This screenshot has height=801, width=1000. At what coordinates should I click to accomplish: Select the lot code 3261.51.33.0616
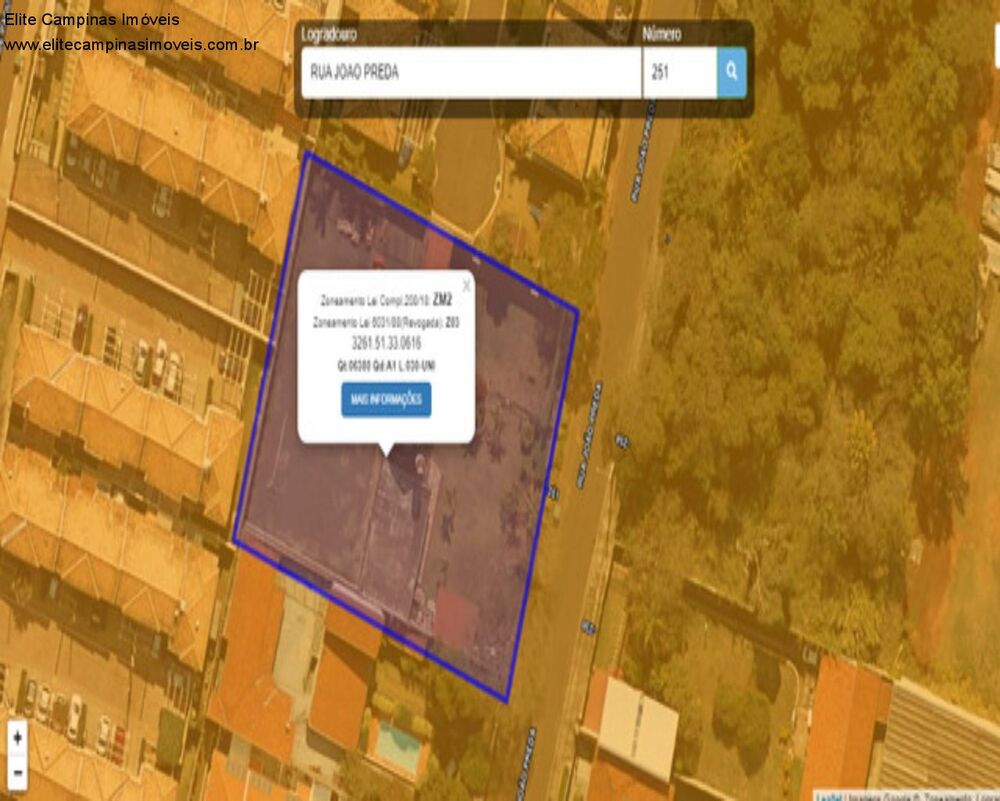pyautogui.click(x=386, y=343)
